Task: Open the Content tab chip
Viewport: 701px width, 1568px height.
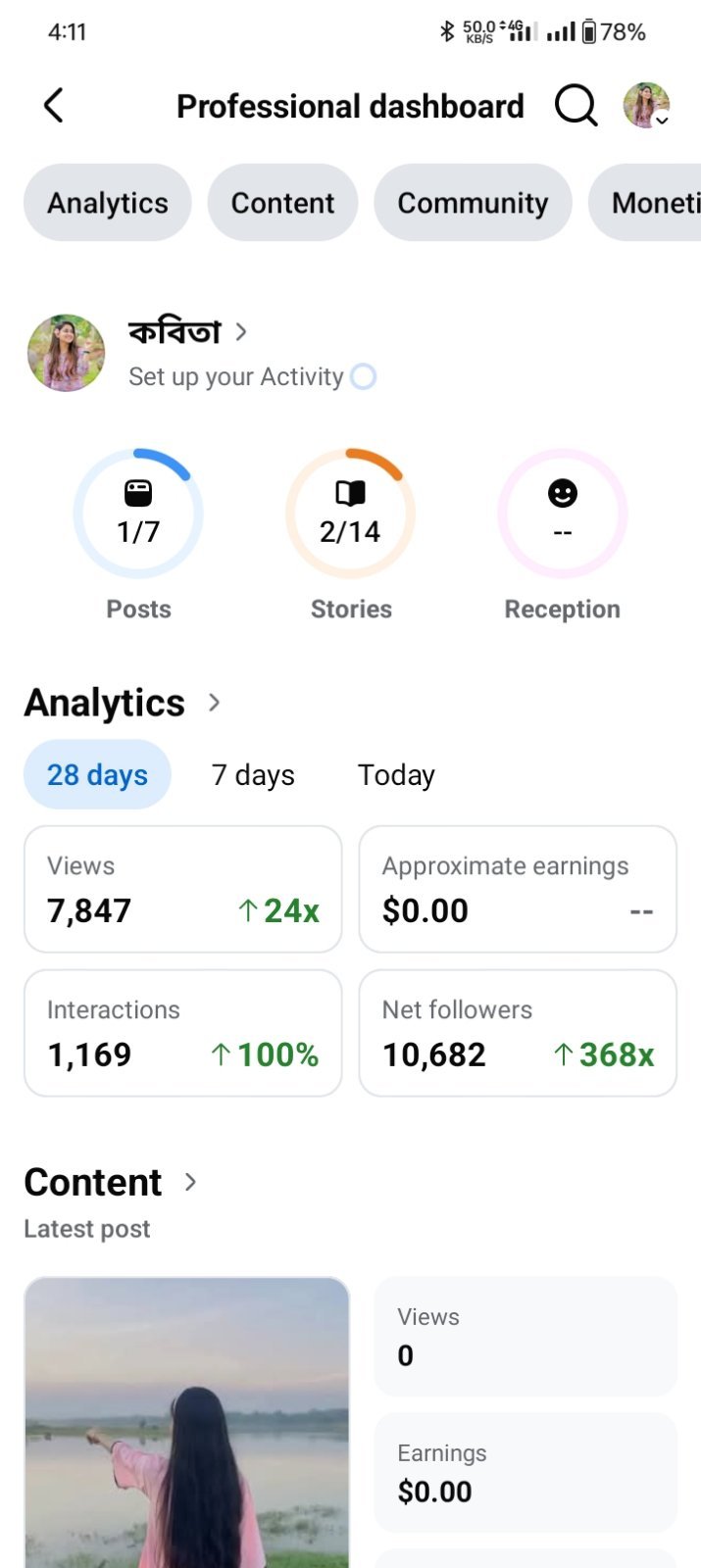Action: point(282,202)
